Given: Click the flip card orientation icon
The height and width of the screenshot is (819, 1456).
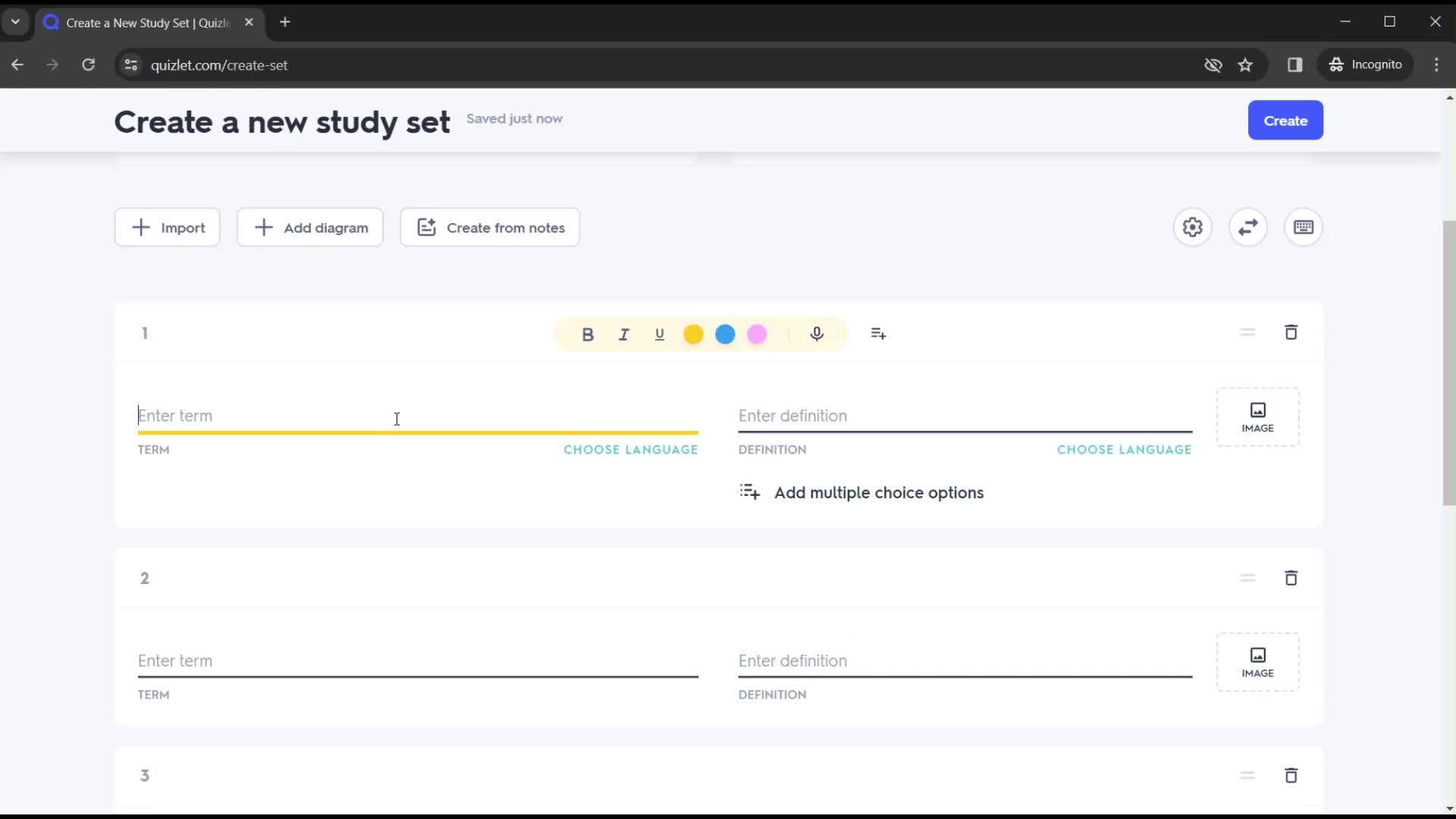Looking at the screenshot, I should click(x=1248, y=227).
